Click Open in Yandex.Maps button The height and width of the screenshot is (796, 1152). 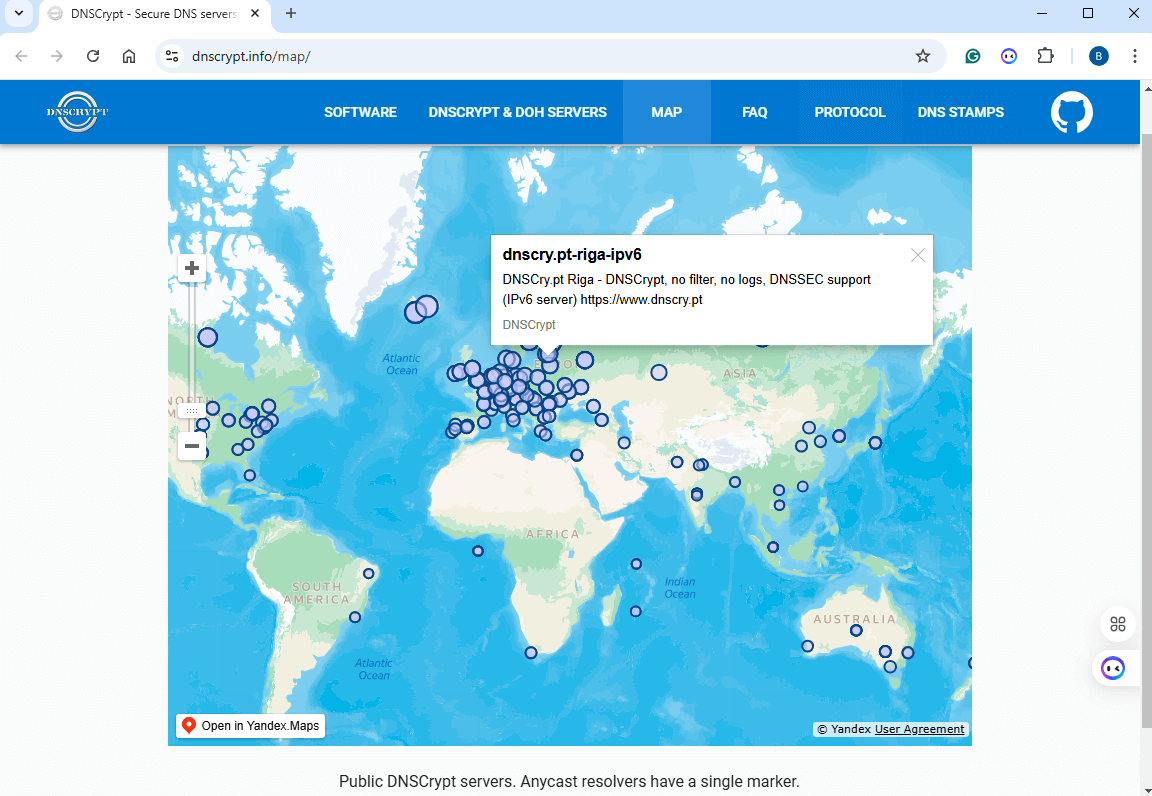(251, 726)
